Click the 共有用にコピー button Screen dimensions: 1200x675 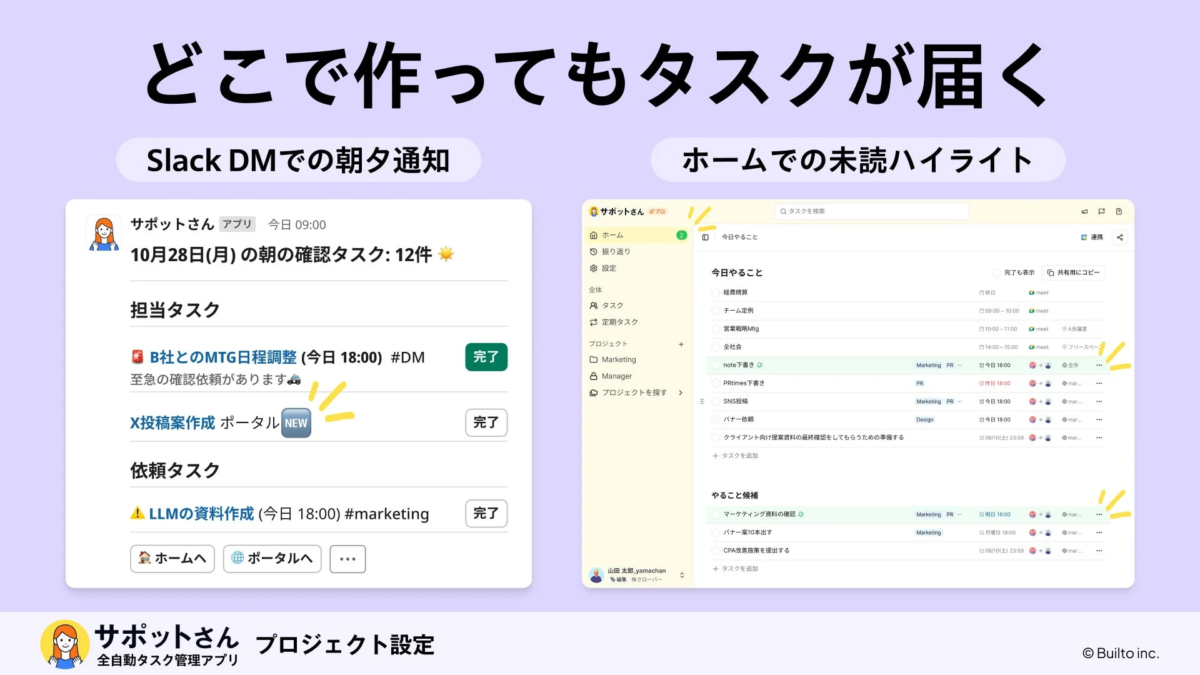point(1073,273)
